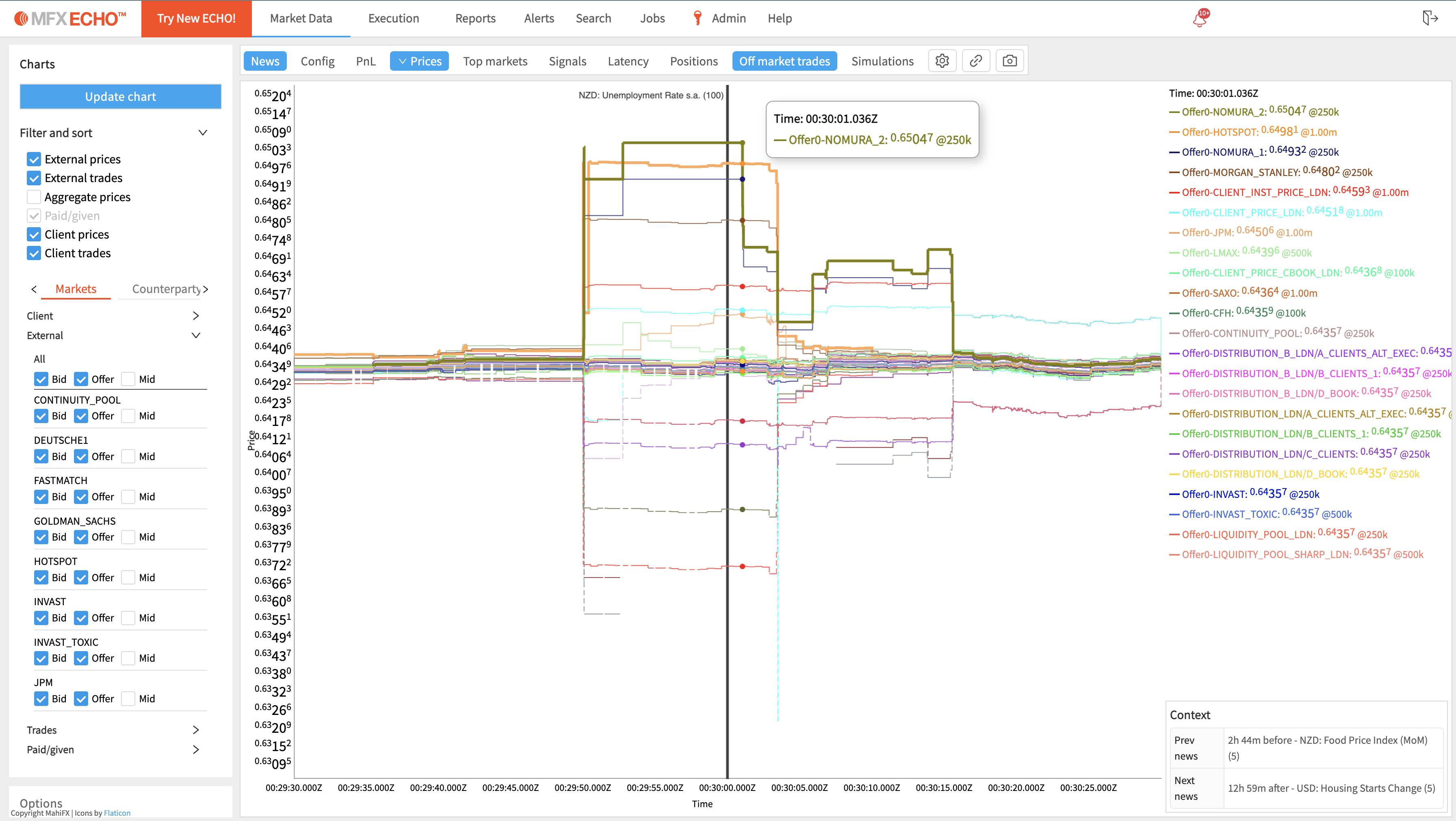Click Next news context row
This screenshot has height=821, width=1456.
[x=1307, y=788]
